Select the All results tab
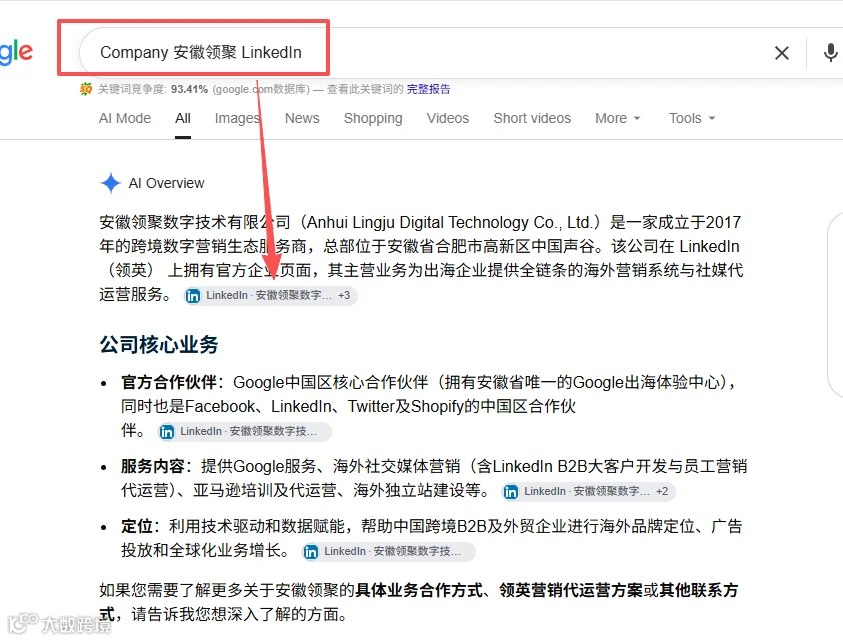Image resolution: width=843 pixels, height=641 pixels. point(183,118)
